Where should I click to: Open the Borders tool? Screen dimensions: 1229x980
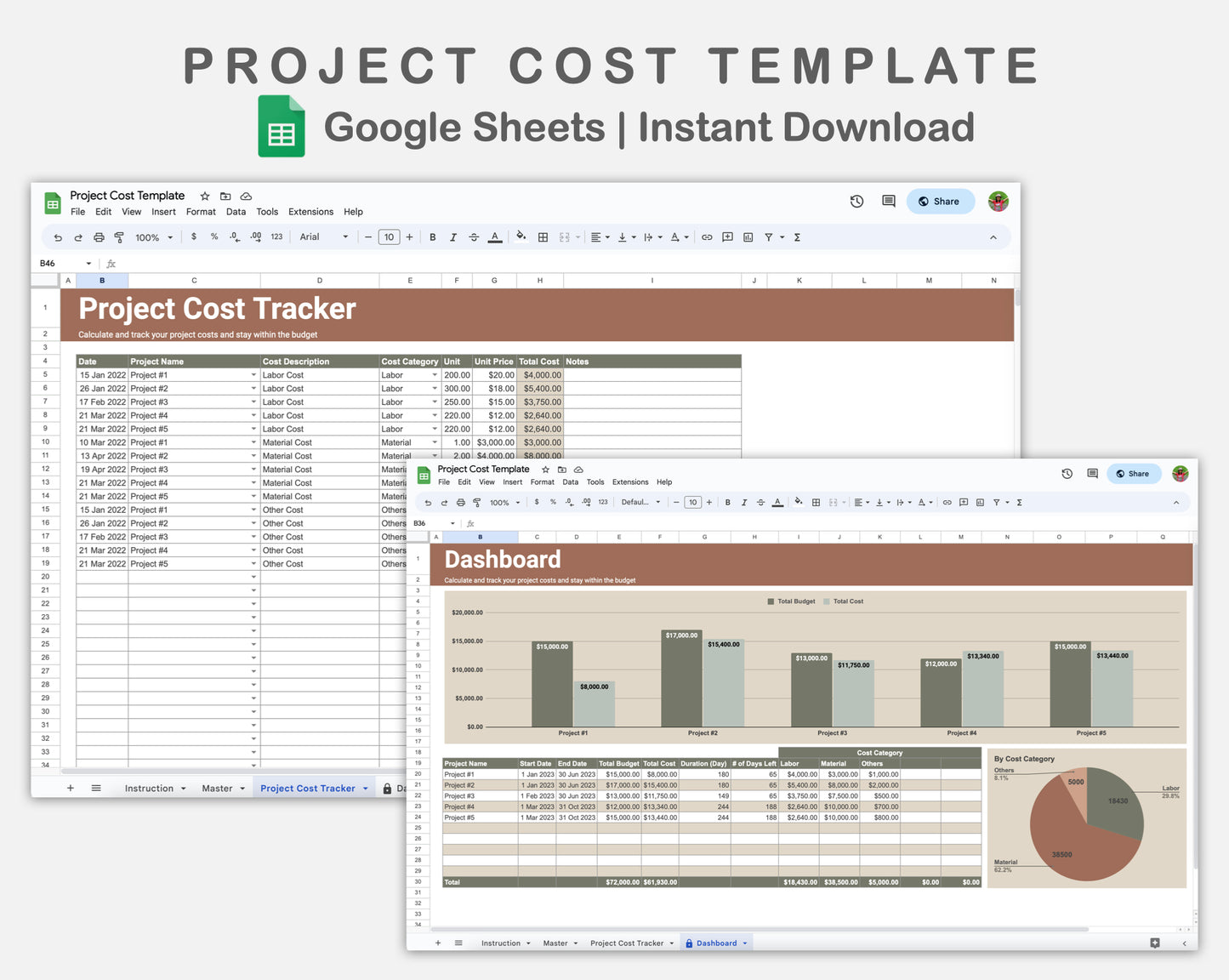543,237
